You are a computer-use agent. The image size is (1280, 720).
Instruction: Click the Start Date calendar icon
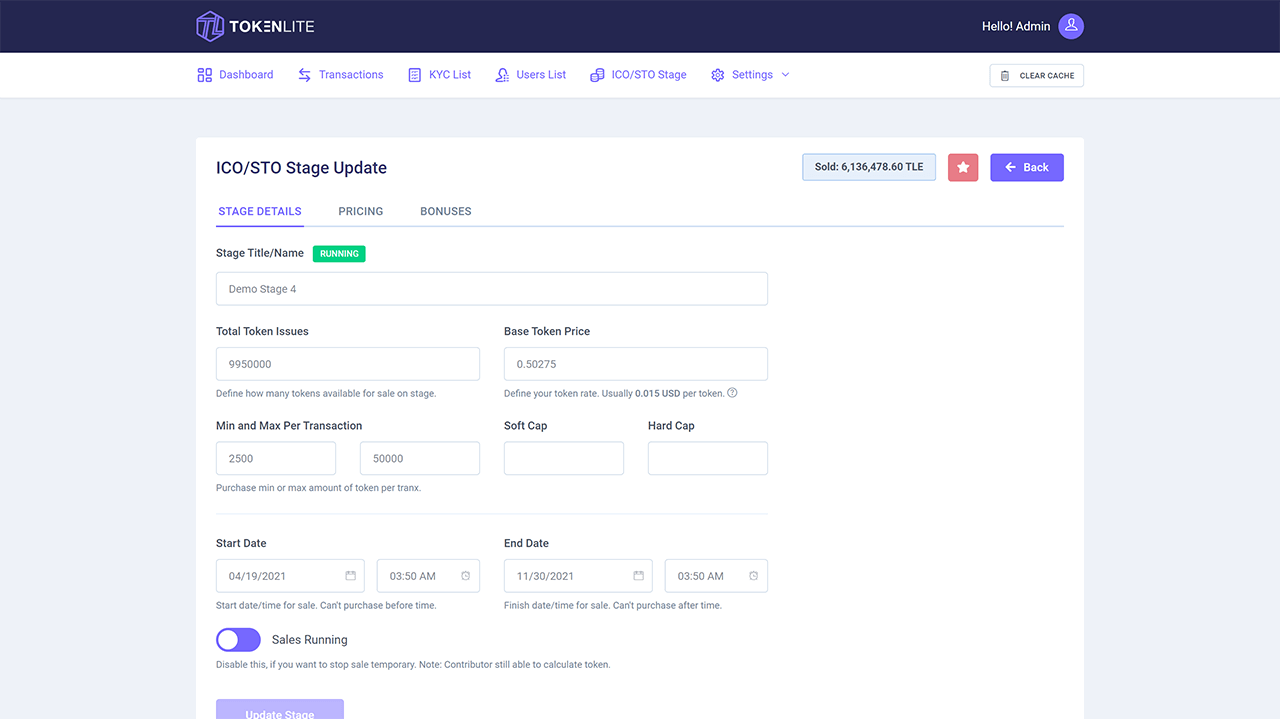351,576
